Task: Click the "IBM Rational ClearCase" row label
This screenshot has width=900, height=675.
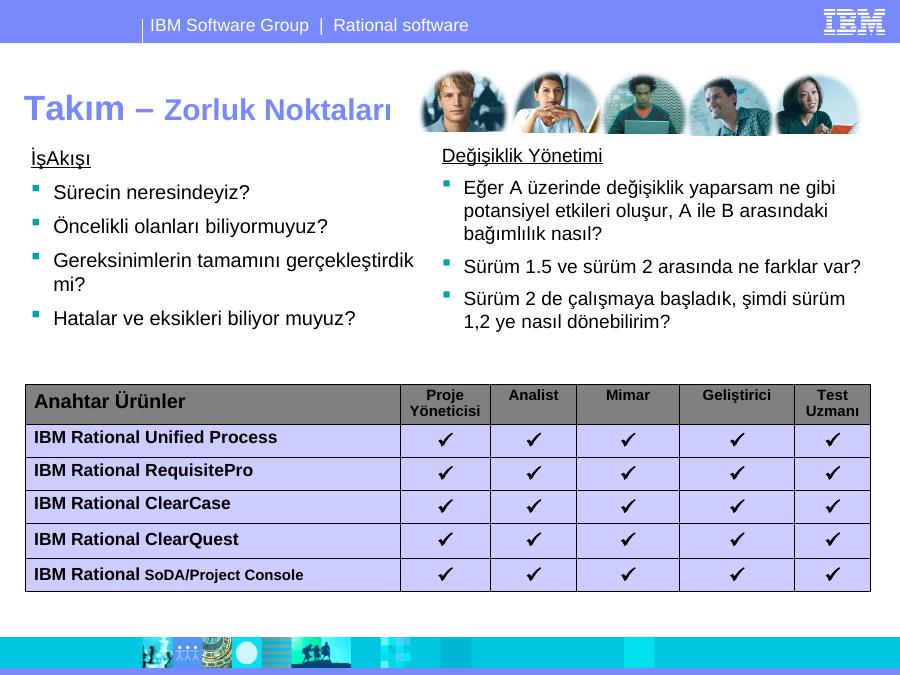Action: point(132,503)
